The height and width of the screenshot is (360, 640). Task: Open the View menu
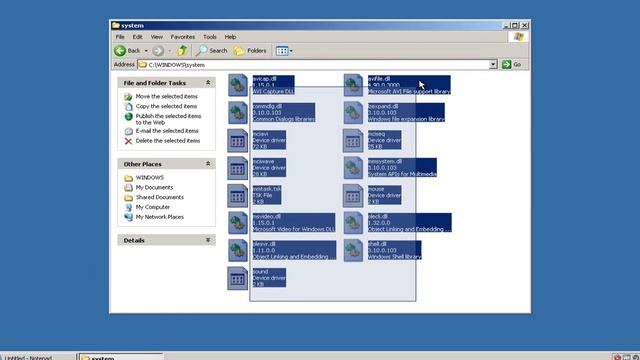coord(157,37)
